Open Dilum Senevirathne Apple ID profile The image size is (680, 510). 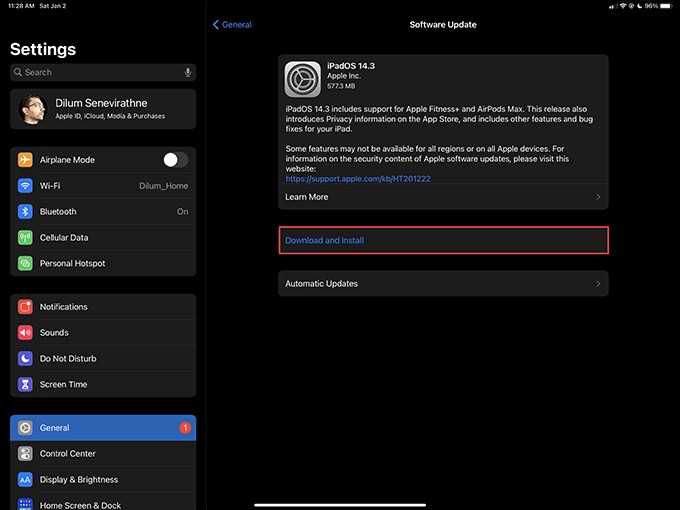click(103, 109)
